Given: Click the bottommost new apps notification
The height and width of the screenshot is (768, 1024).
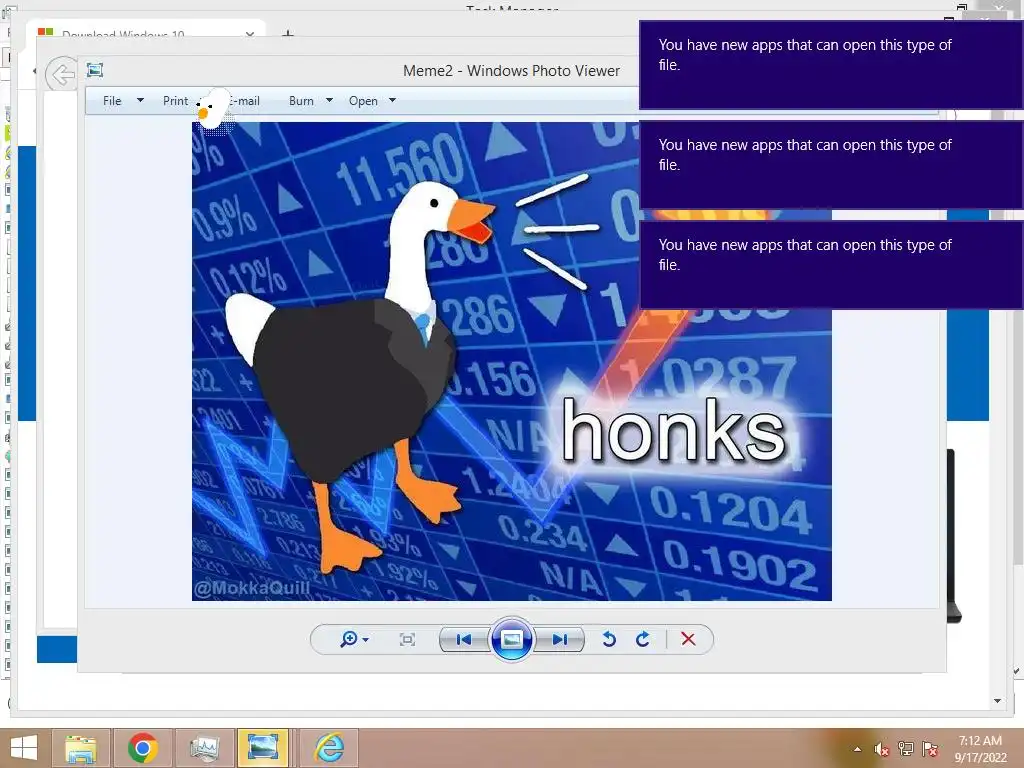Looking at the screenshot, I should (831, 264).
